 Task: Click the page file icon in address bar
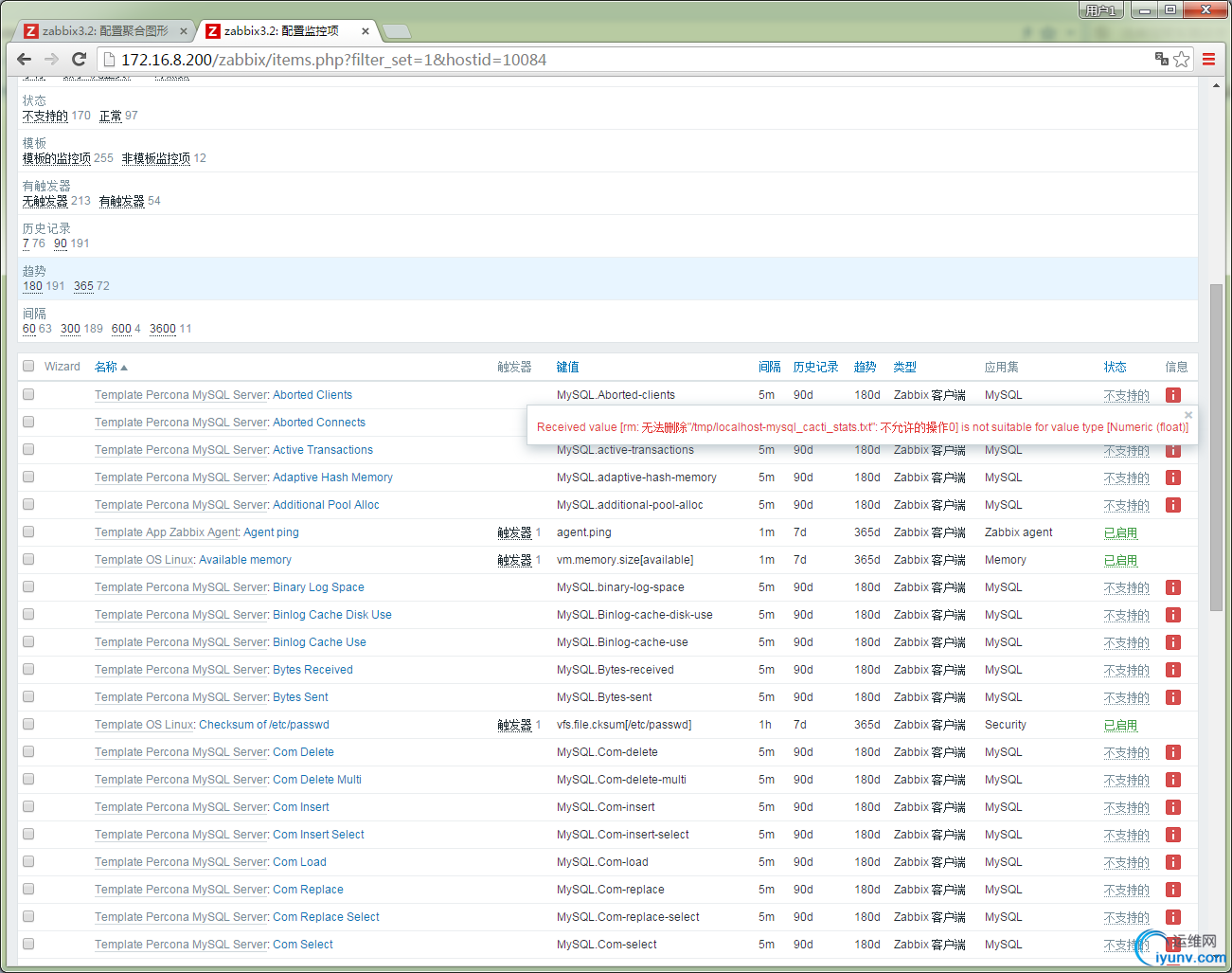(x=109, y=59)
